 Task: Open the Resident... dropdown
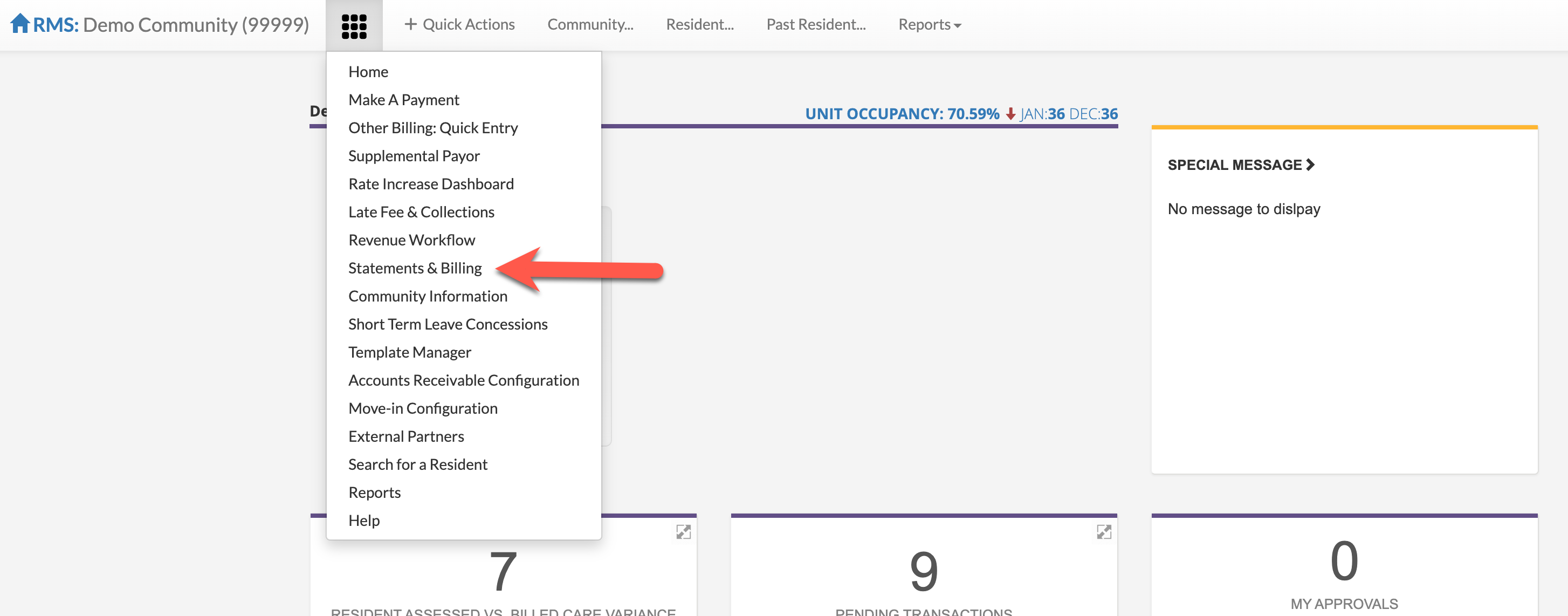[x=699, y=25]
